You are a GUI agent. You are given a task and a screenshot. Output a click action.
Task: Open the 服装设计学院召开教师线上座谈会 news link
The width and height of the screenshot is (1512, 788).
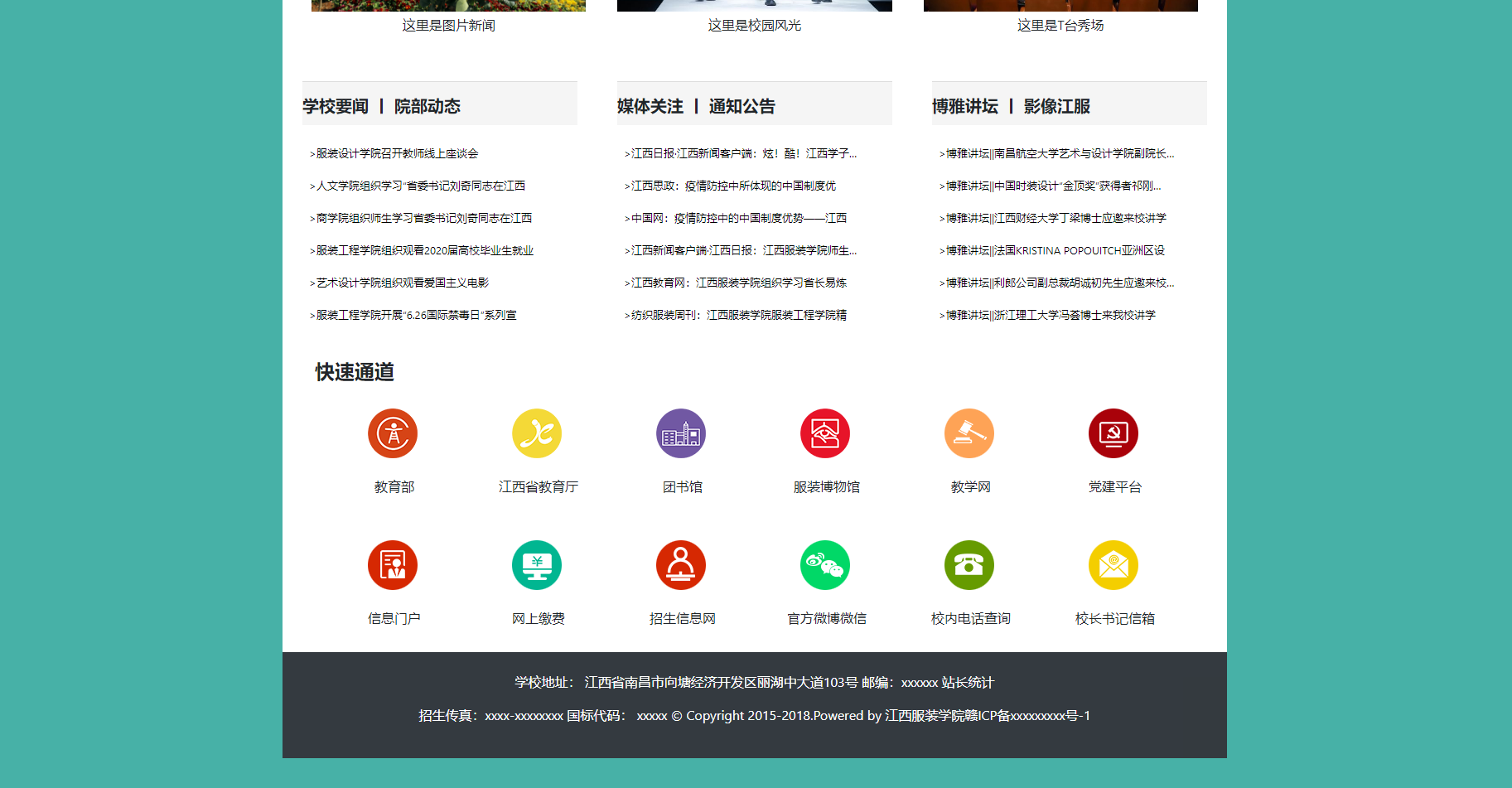pyautogui.click(x=395, y=153)
